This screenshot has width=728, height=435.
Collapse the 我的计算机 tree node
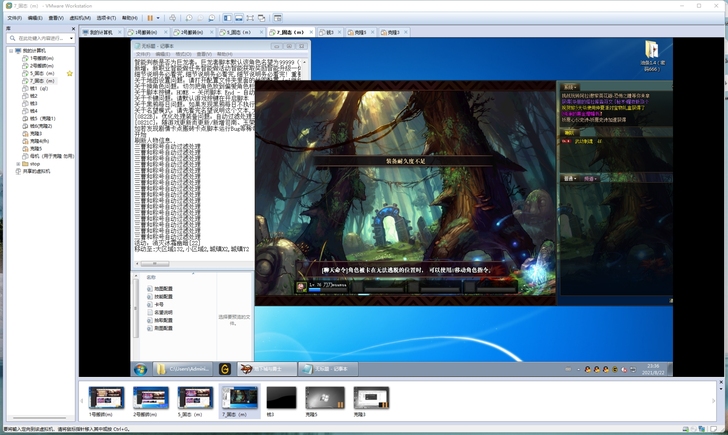[x=11, y=51]
